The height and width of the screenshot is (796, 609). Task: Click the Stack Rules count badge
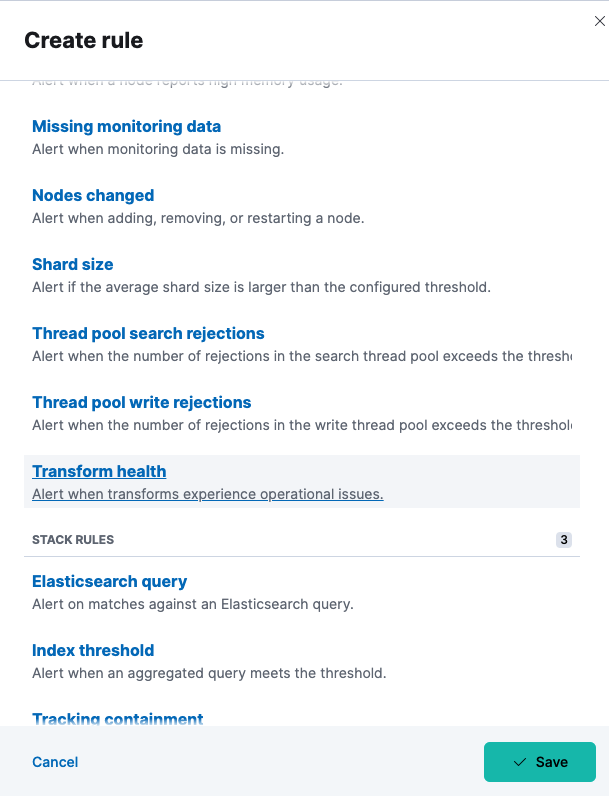pyautogui.click(x=564, y=540)
